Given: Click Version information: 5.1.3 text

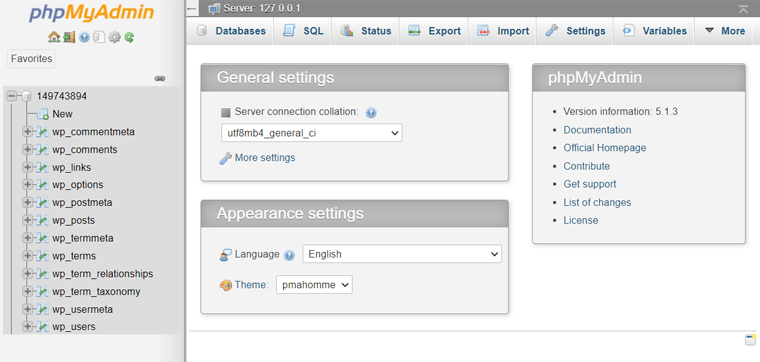Looking at the screenshot, I should pos(620,112).
